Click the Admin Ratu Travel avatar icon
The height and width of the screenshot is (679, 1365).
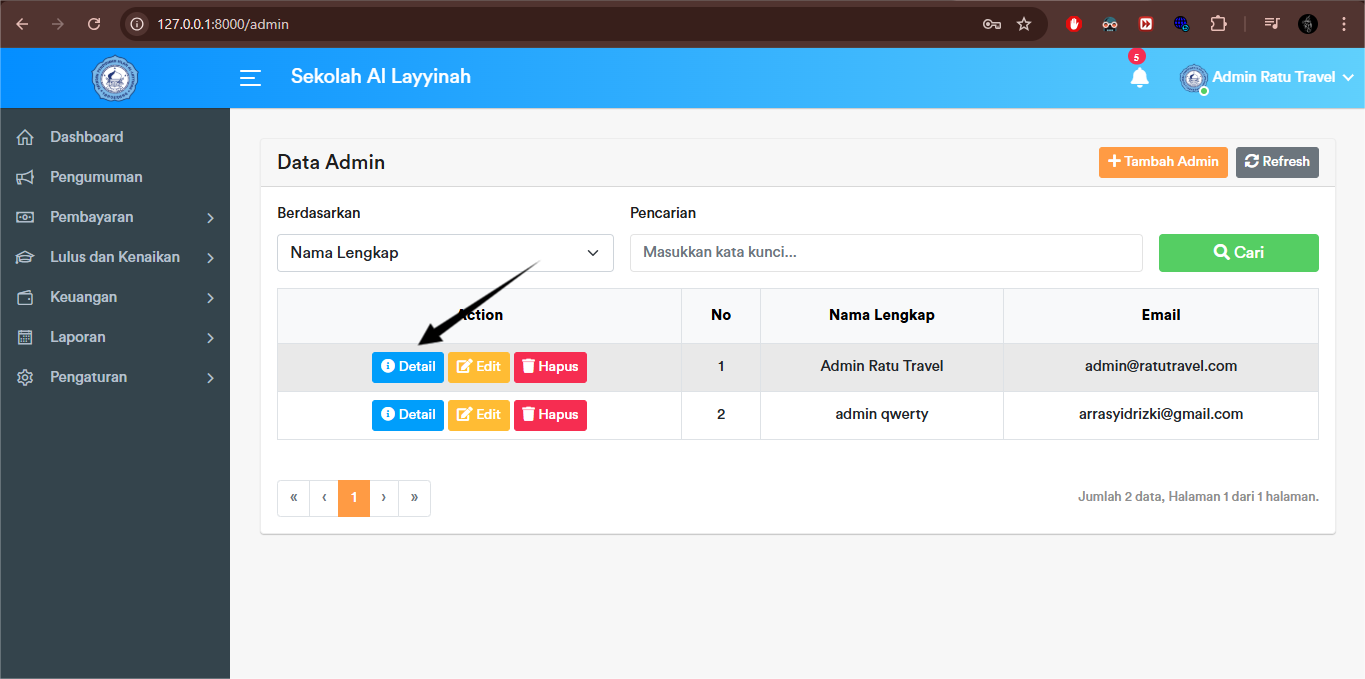point(1192,78)
